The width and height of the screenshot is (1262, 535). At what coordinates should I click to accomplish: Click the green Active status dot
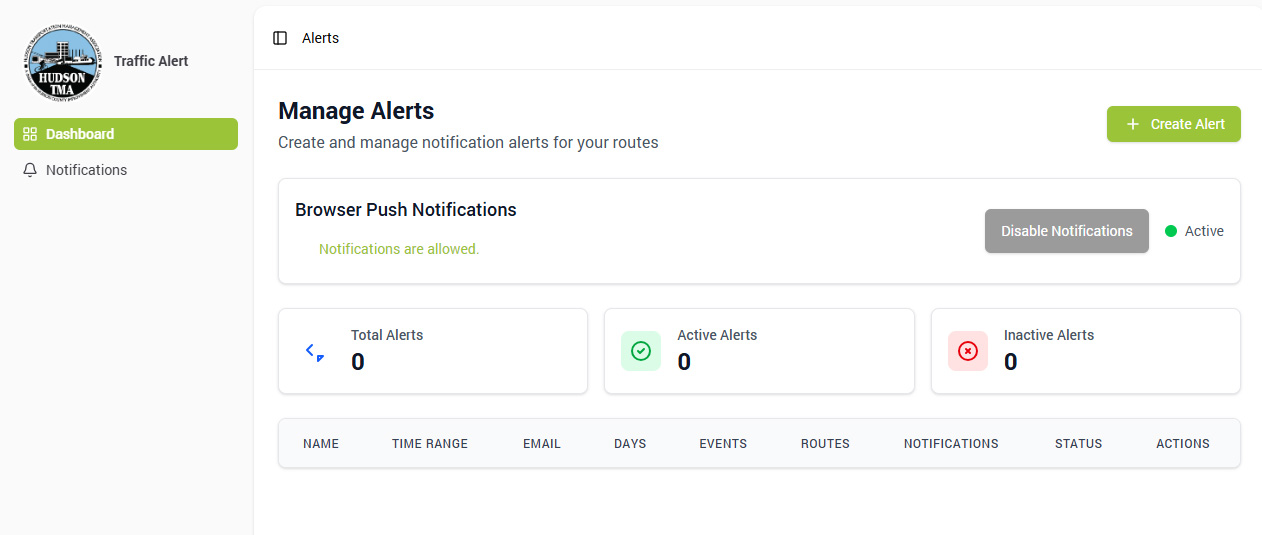1171,231
